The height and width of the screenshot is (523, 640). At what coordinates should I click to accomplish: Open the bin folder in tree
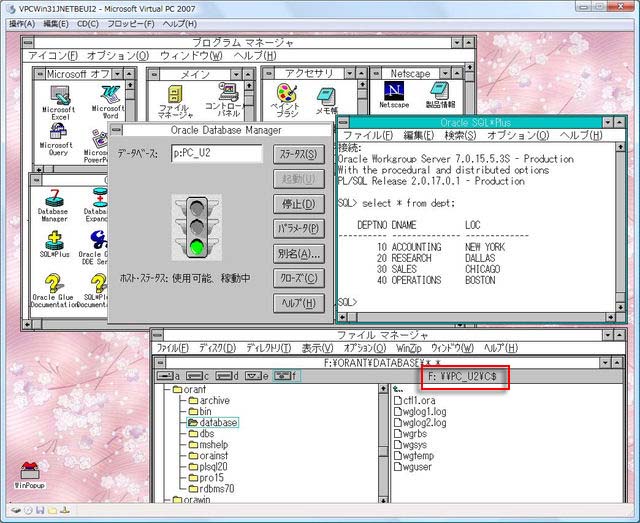coord(200,412)
